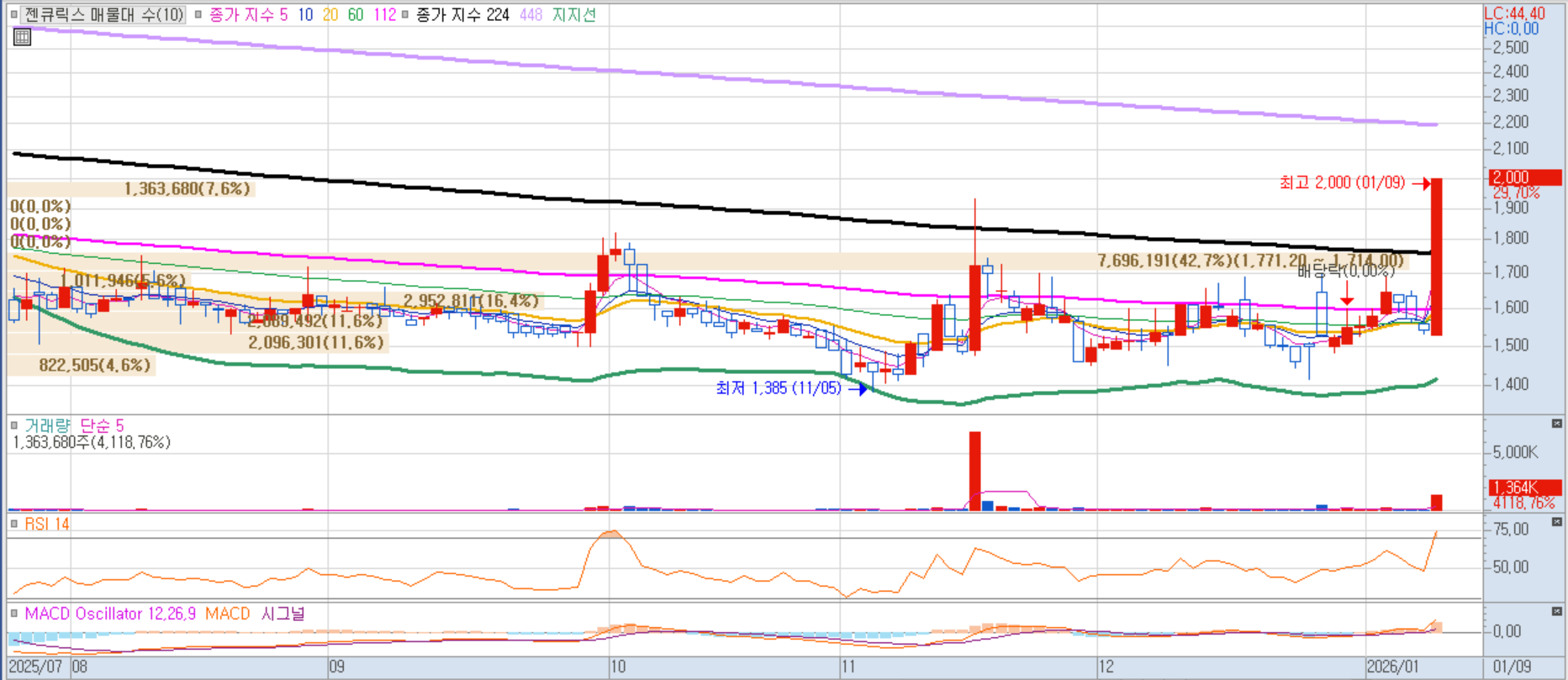Image resolution: width=1568 pixels, height=680 pixels.
Task: Click the 11 month label on date axis
Action: point(848,667)
